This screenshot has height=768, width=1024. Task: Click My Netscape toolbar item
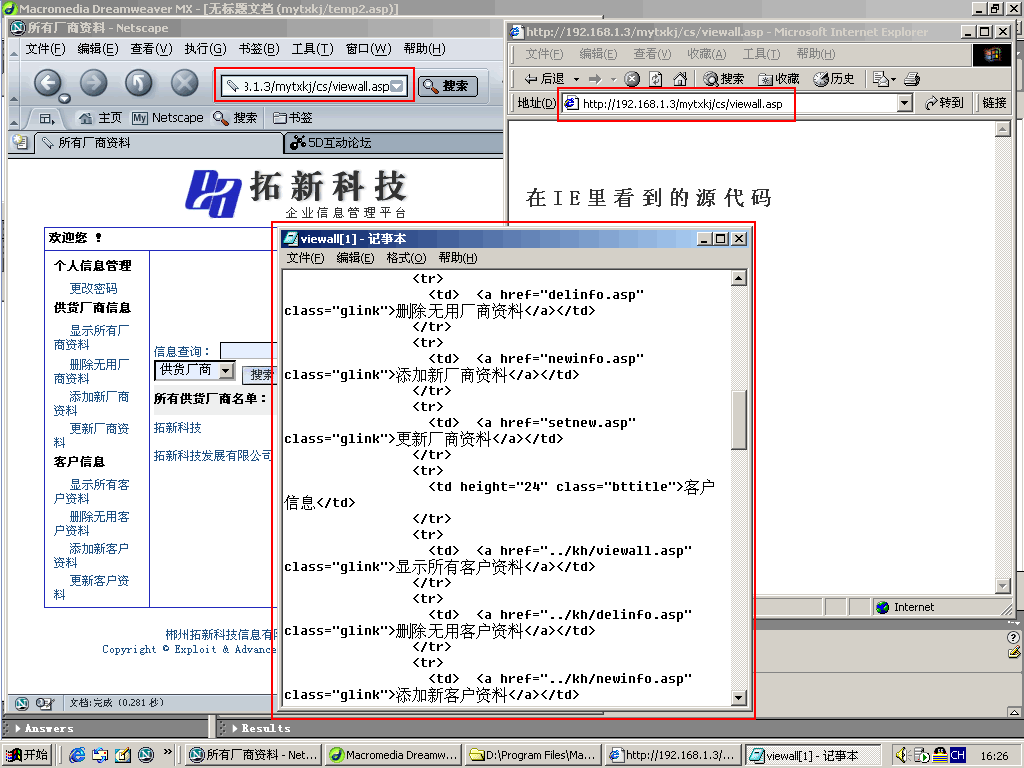click(x=168, y=118)
